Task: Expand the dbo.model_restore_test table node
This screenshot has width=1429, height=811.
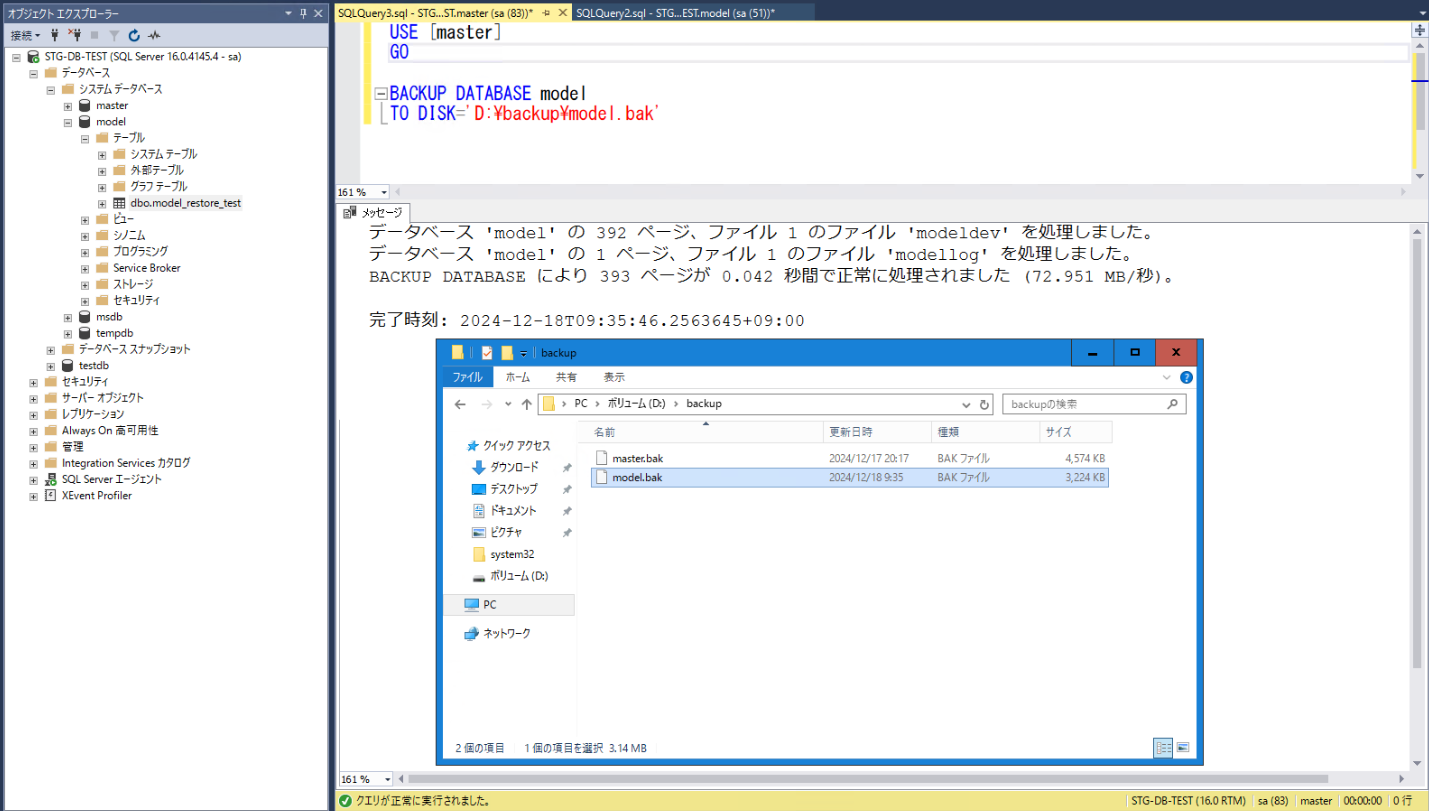Action: (102, 203)
